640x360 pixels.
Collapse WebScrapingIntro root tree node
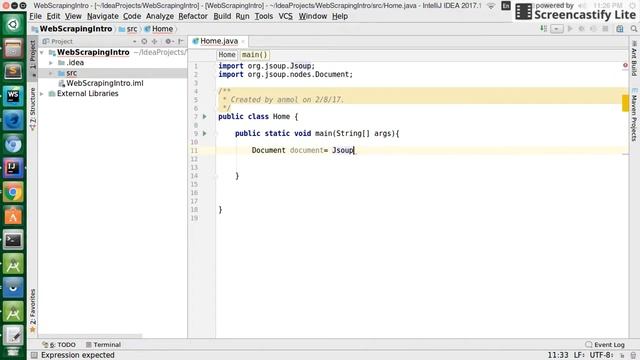(x=42, y=52)
